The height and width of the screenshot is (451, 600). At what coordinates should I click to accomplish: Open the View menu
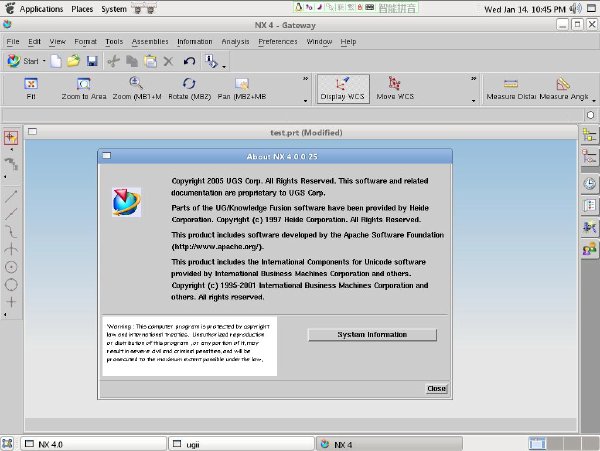pyautogui.click(x=57, y=41)
